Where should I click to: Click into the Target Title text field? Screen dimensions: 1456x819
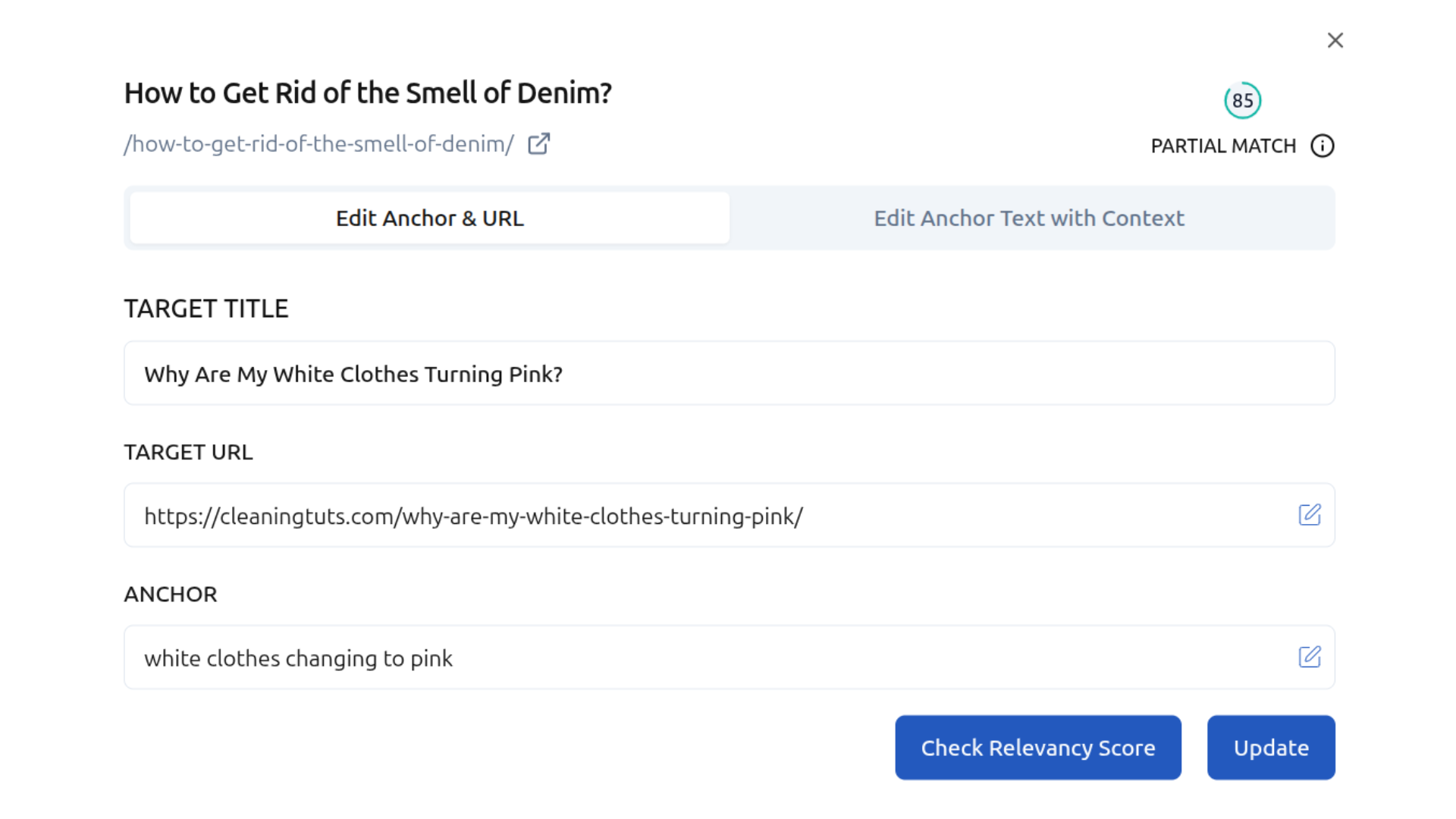pos(728,374)
